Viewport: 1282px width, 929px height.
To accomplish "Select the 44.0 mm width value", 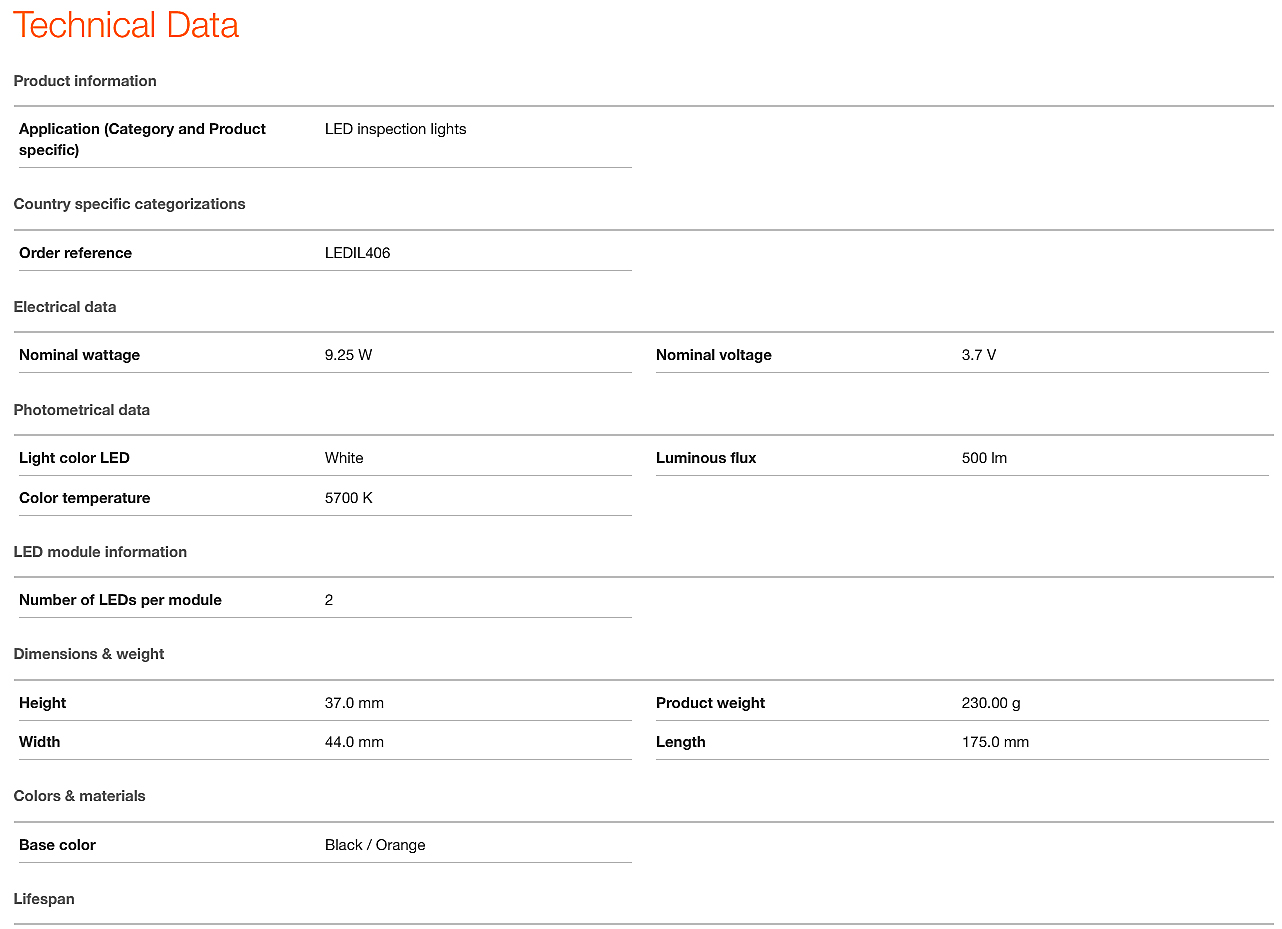I will [354, 742].
